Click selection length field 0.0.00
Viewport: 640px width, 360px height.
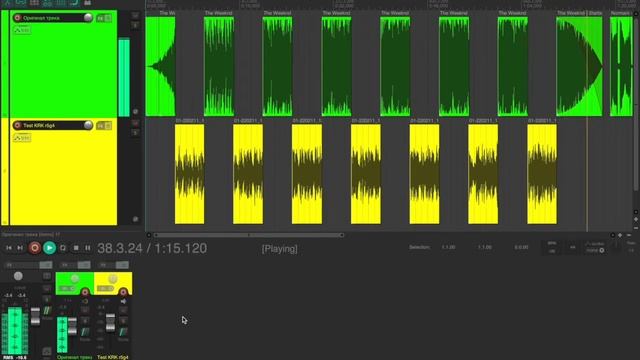point(521,247)
